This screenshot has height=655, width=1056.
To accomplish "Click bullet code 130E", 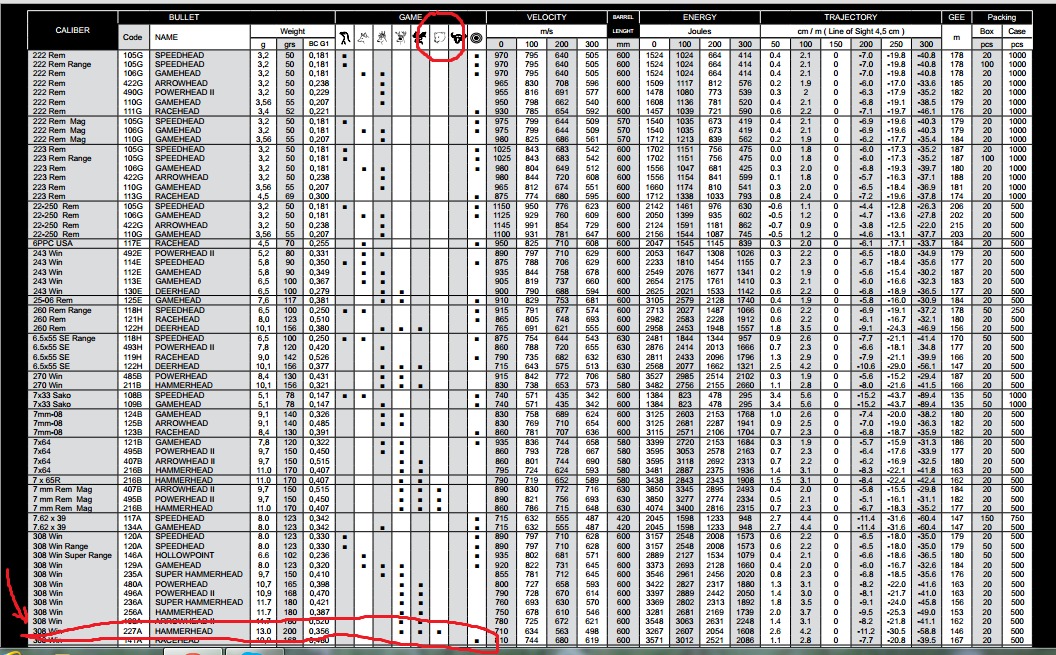I will (133, 291).
